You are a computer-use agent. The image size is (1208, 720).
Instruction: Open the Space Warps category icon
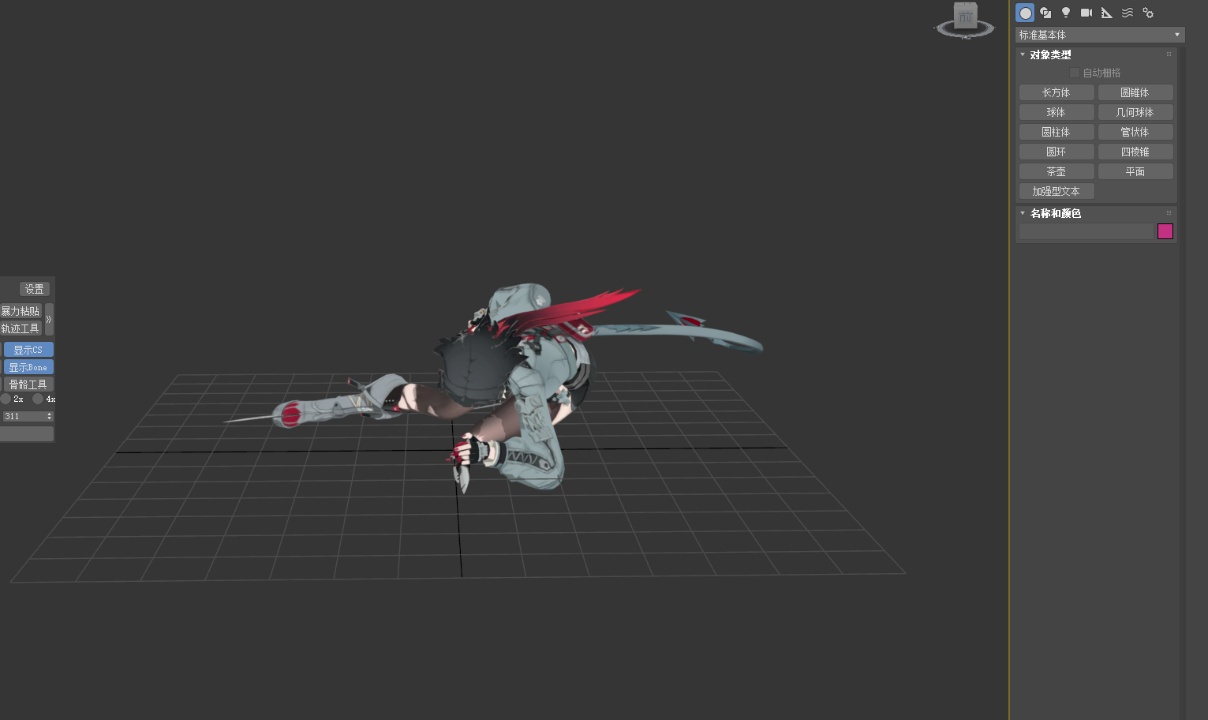tap(1127, 13)
